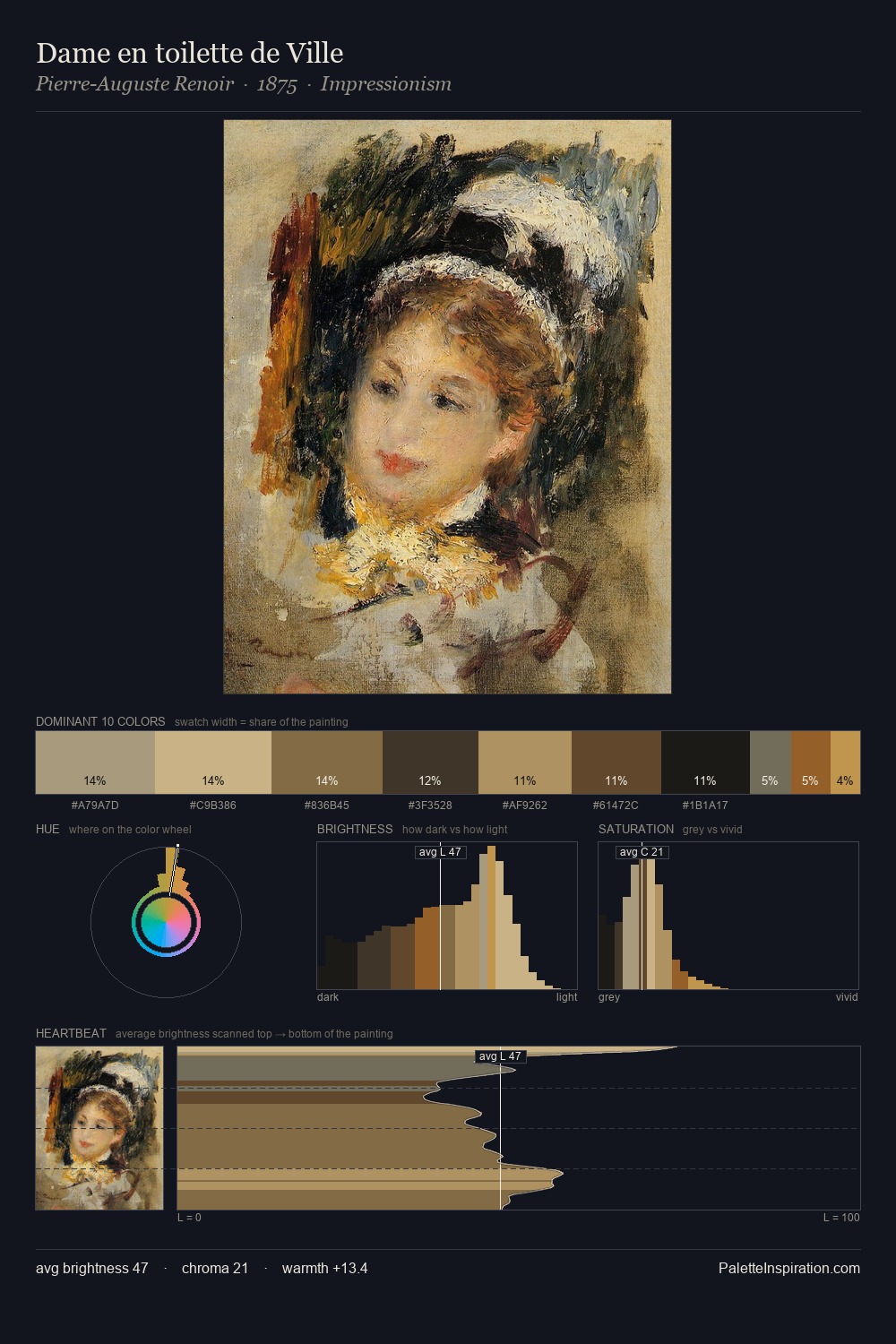Click the golden 4% swatch
Screen dimensions: 896x1344
coord(845,762)
